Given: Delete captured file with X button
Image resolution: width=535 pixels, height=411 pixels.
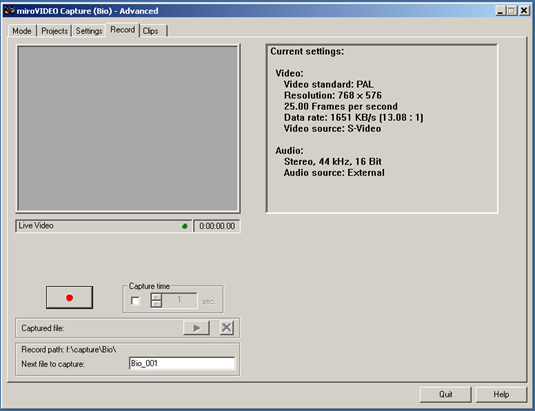Looking at the screenshot, I should pos(227,328).
